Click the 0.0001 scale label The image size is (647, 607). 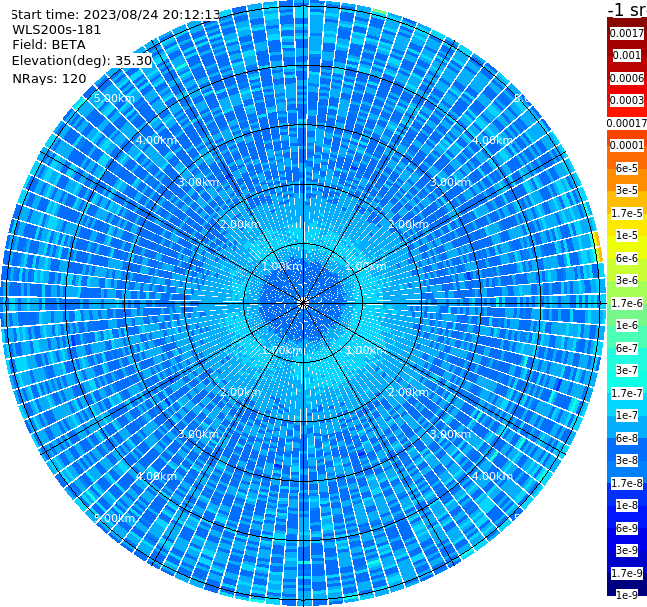coord(627,145)
